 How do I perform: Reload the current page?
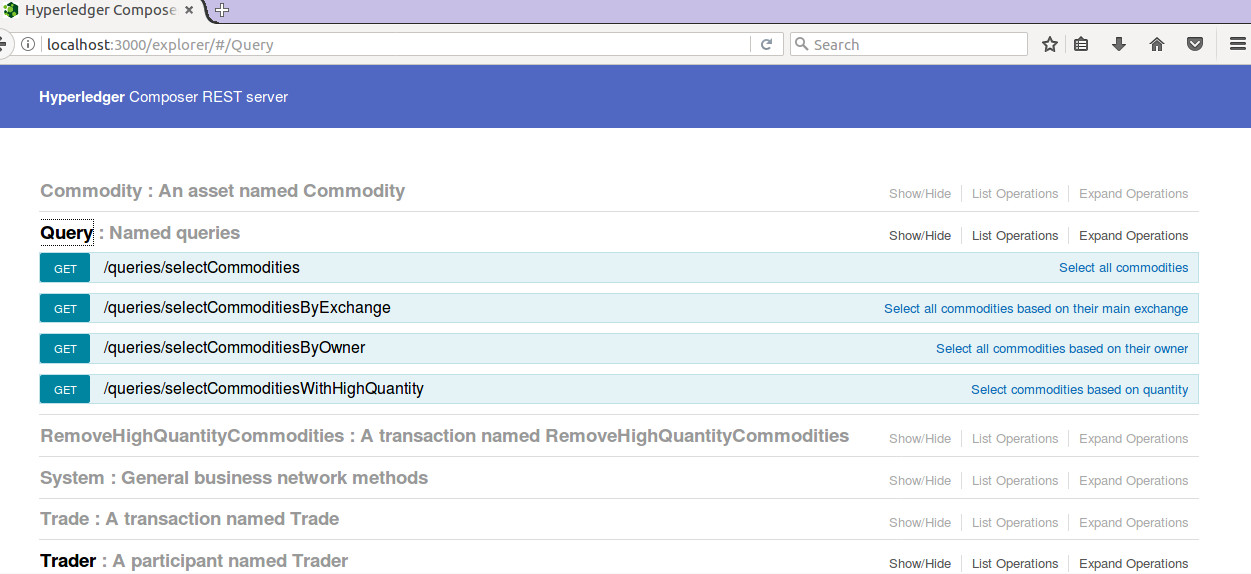[766, 44]
